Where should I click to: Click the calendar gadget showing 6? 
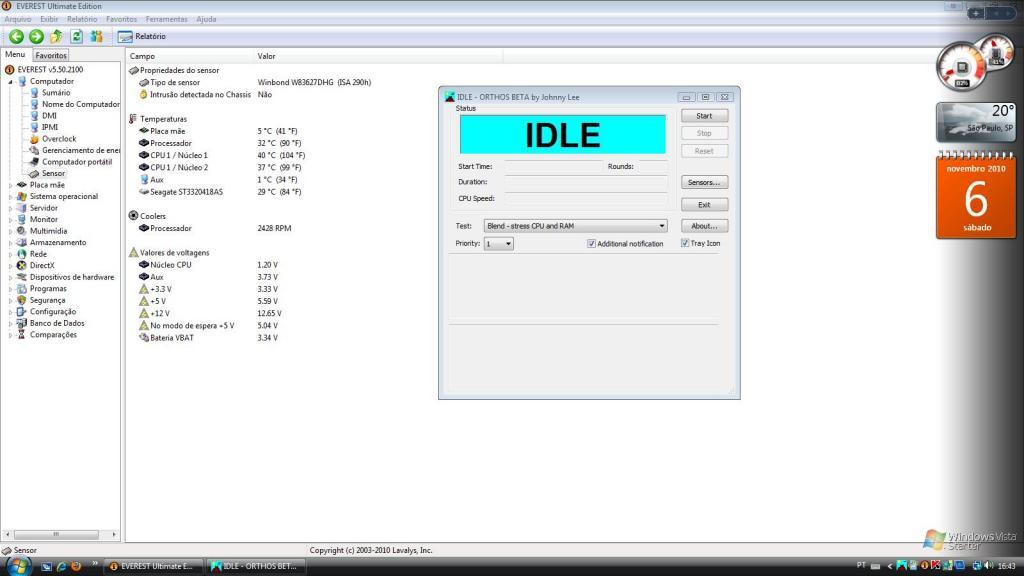[x=976, y=196]
